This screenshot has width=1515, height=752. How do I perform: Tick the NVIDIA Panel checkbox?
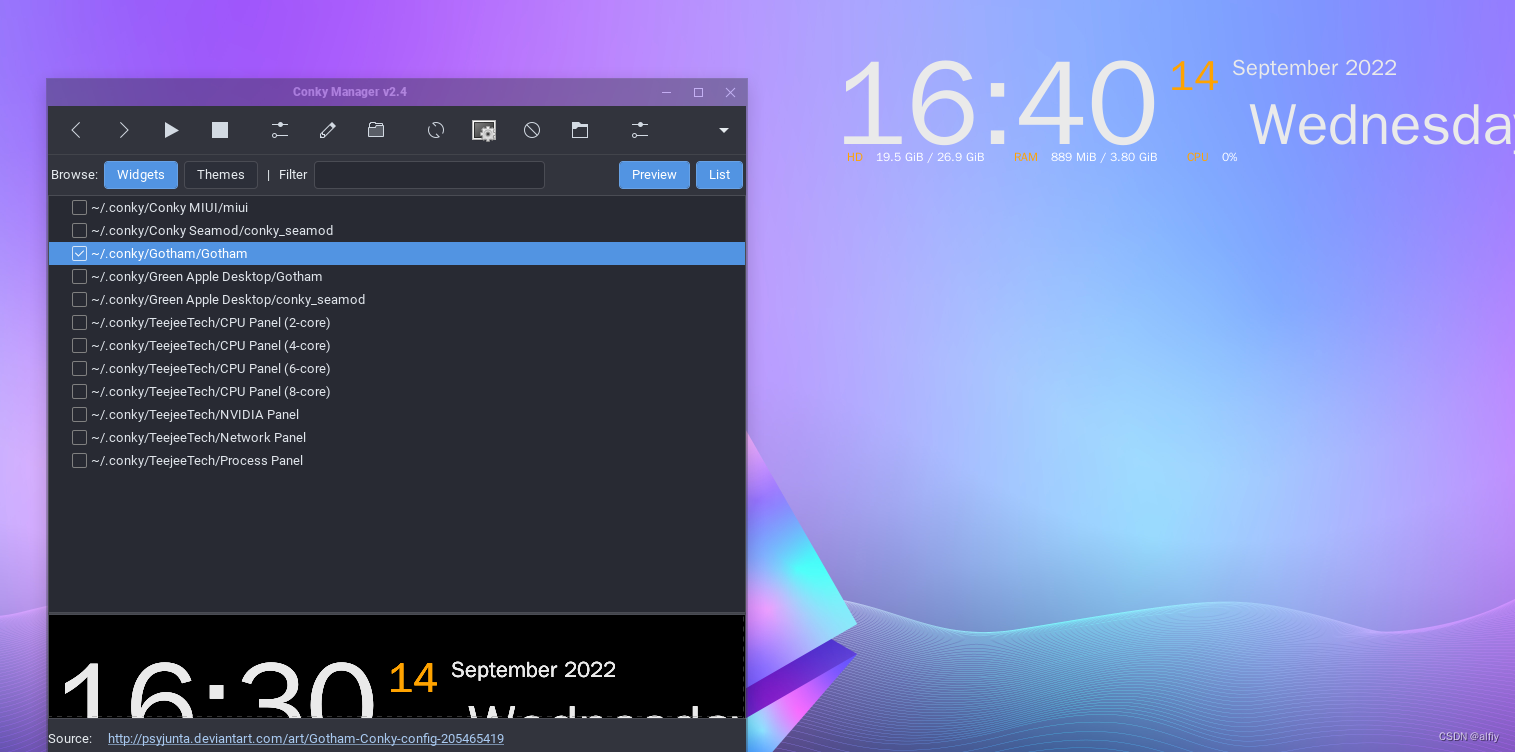79,415
